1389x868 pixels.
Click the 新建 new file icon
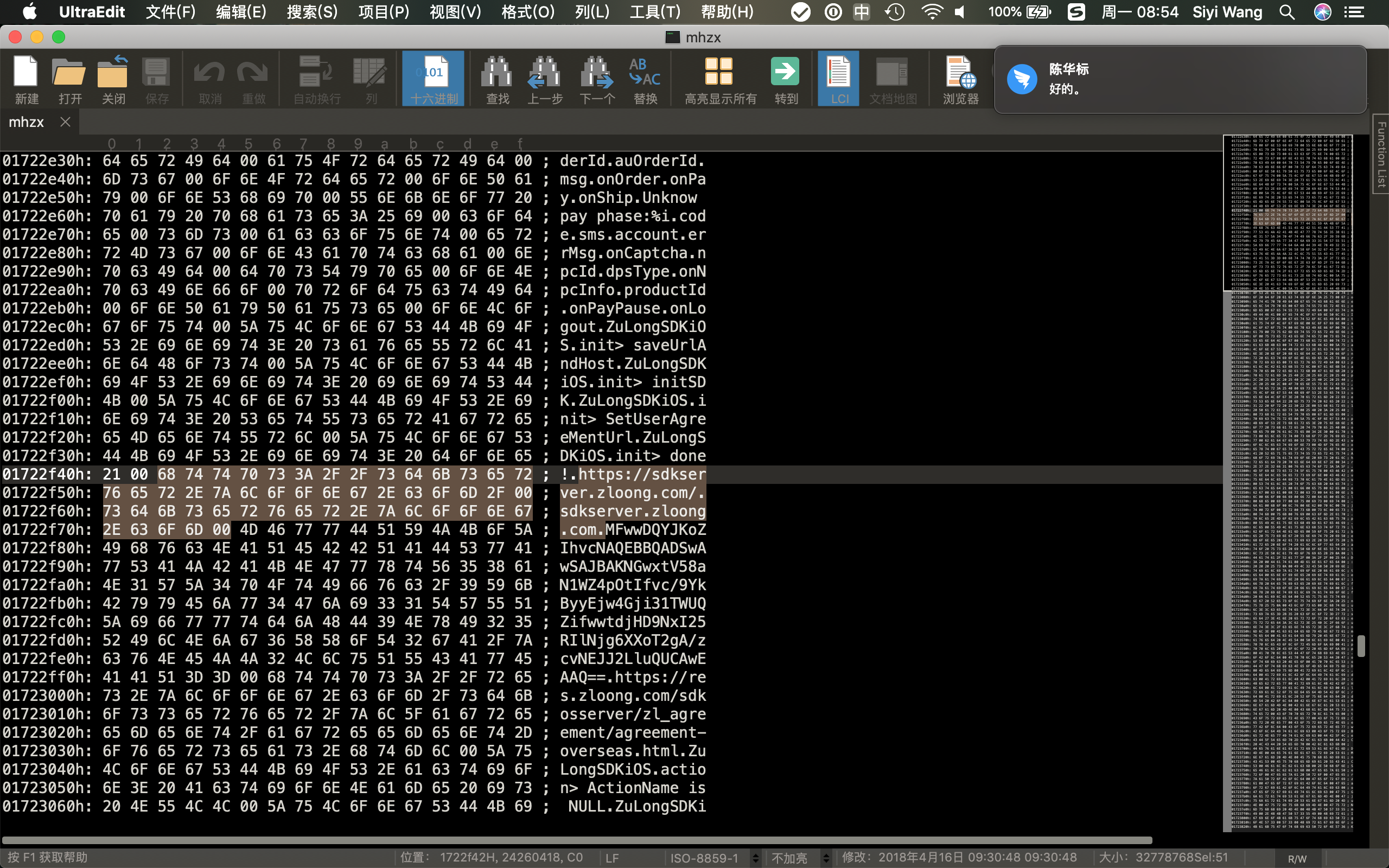(27, 79)
